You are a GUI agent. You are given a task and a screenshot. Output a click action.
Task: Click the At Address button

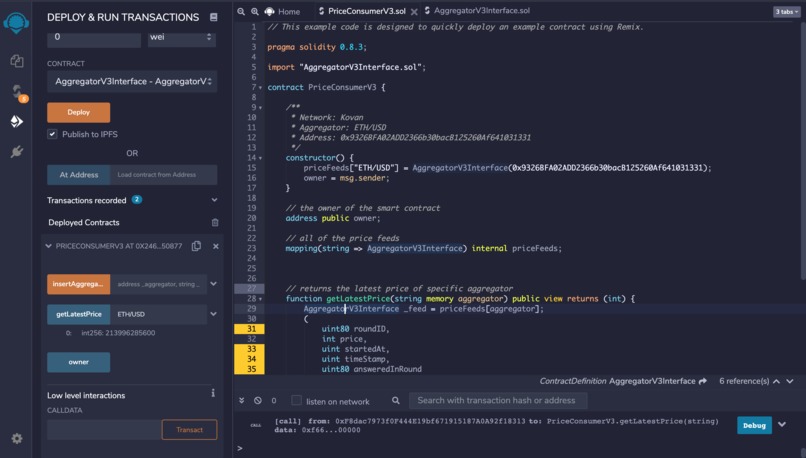click(x=79, y=175)
